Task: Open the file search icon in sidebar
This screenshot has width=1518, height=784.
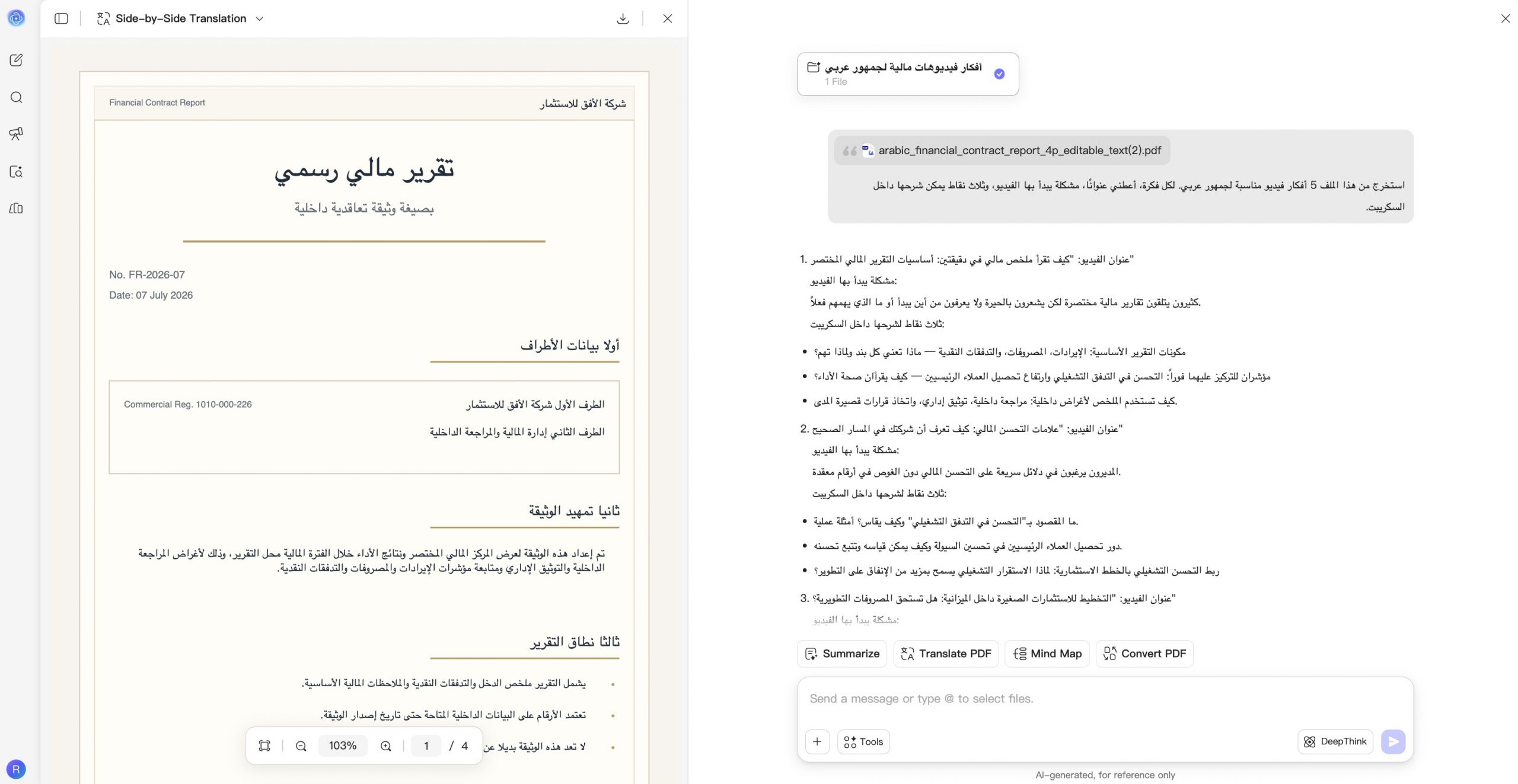Action: point(16,171)
